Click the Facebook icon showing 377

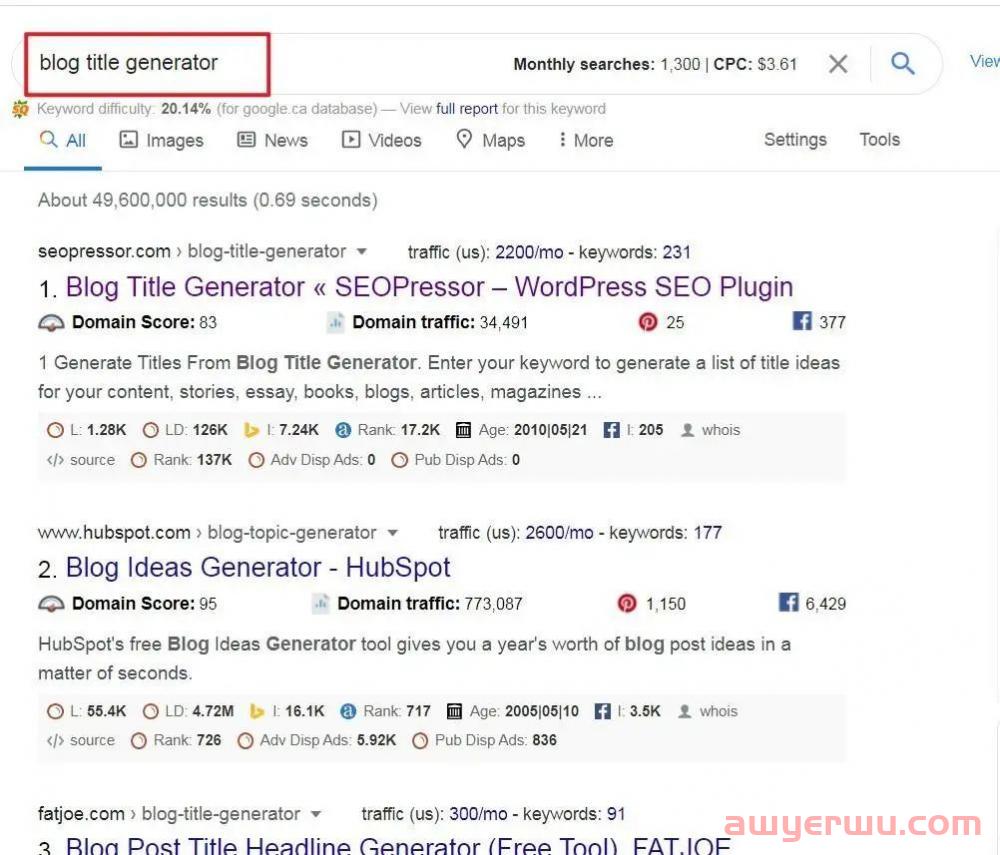click(802, 321)
